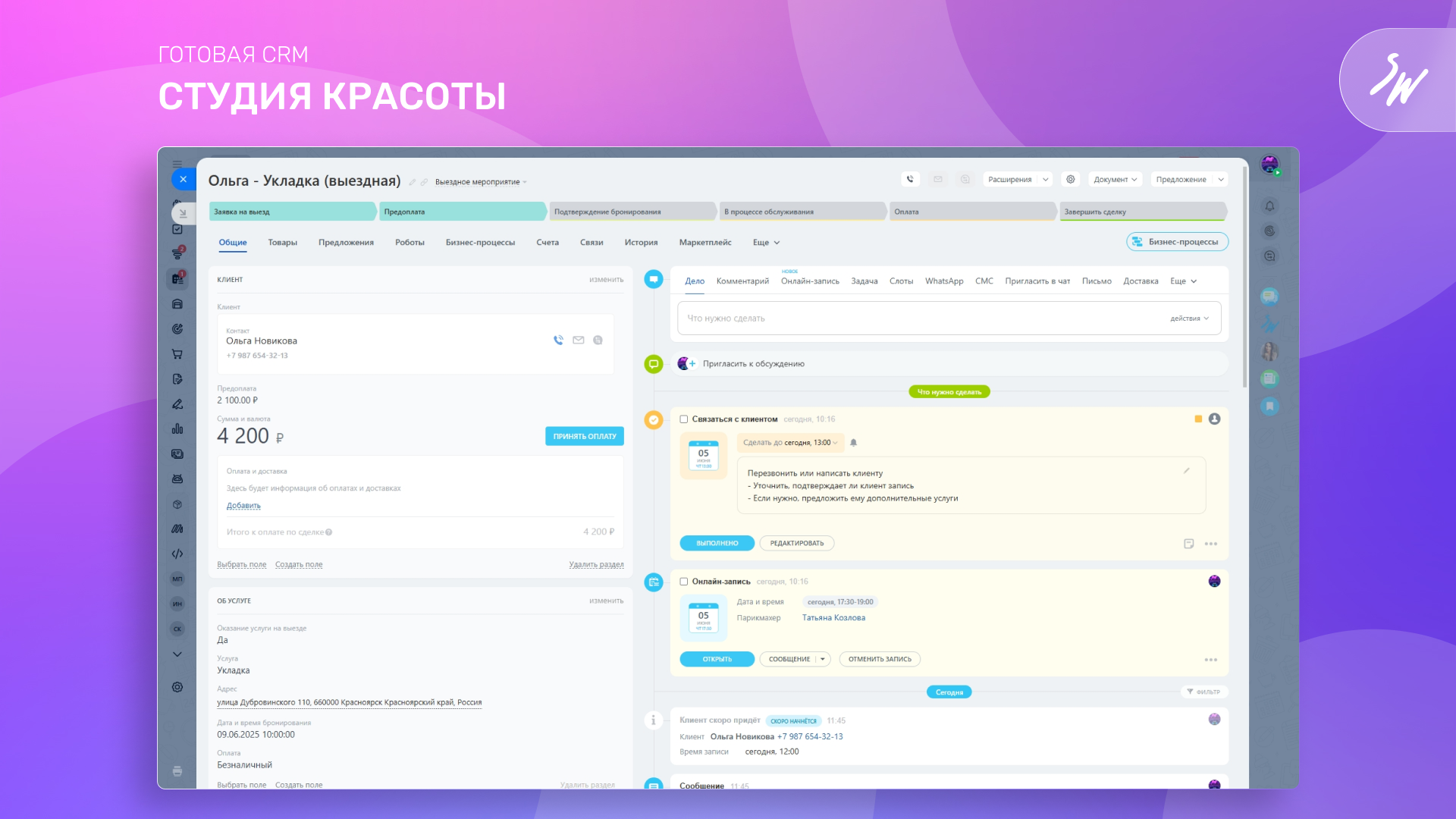Click the phone icon in the top toolbar

click(x=910, y=180)
